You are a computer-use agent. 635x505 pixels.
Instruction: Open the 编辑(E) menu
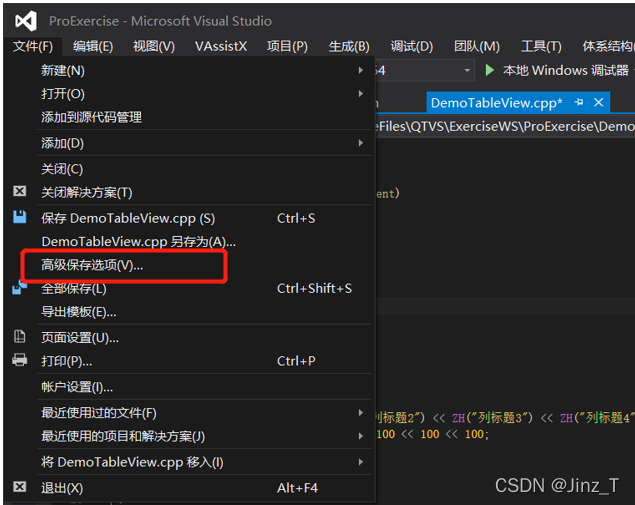tap(93, 47)
